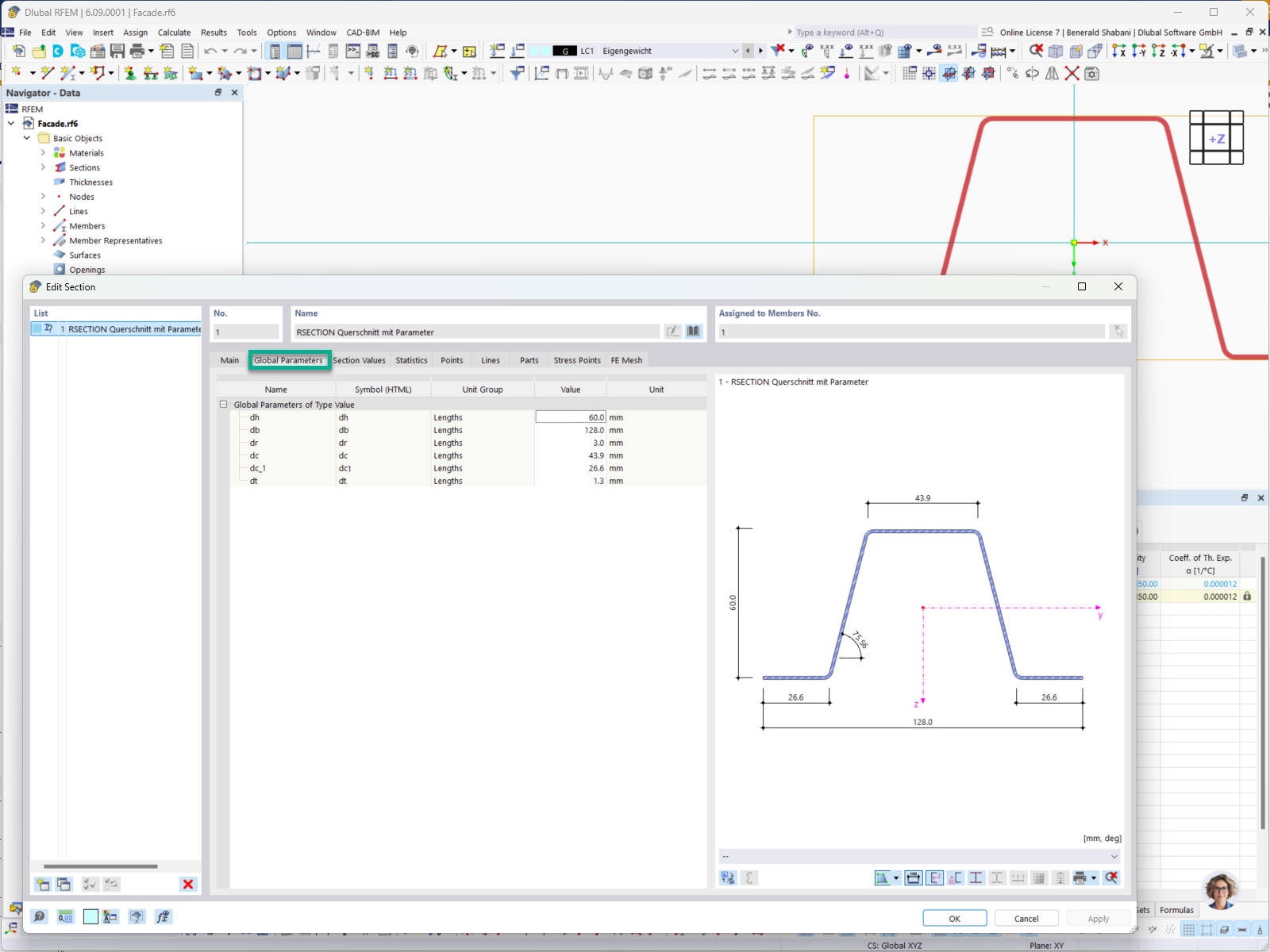Viewport: 1270px width, 952px height.
Task: Create a new section with the new-item icon
Action: 41,883
